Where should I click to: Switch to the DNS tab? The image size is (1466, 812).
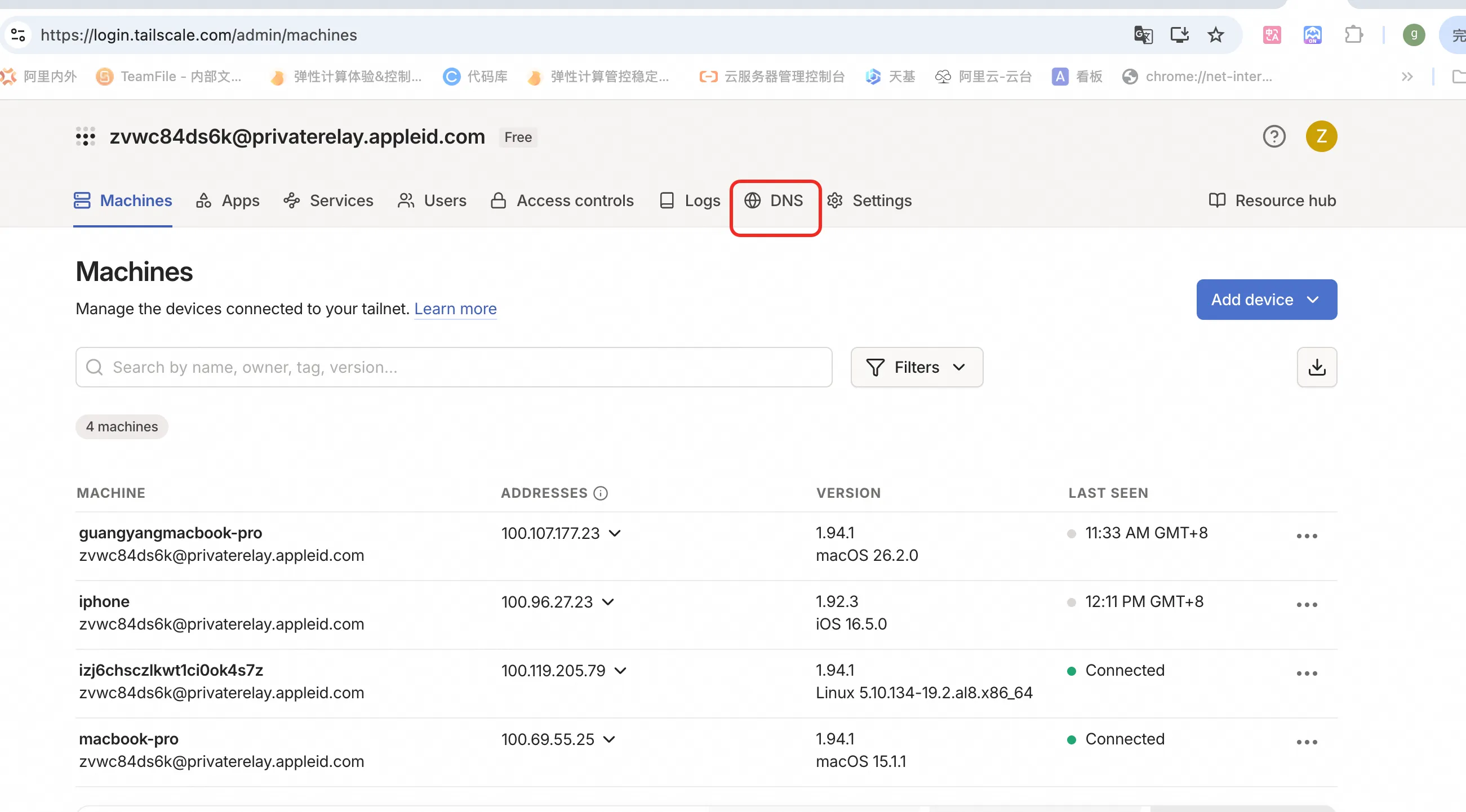click(775, 200)
